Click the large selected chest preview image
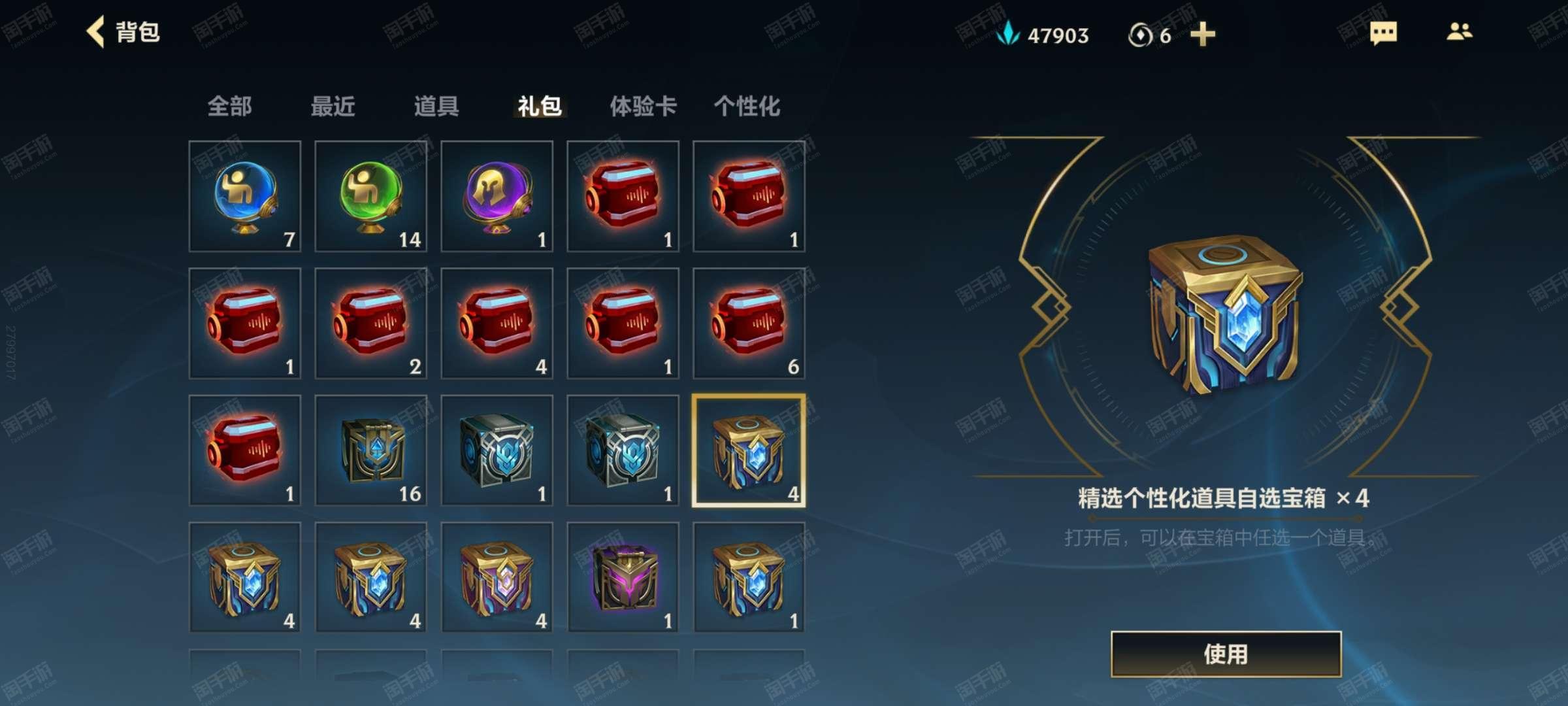 [1225, 315]
